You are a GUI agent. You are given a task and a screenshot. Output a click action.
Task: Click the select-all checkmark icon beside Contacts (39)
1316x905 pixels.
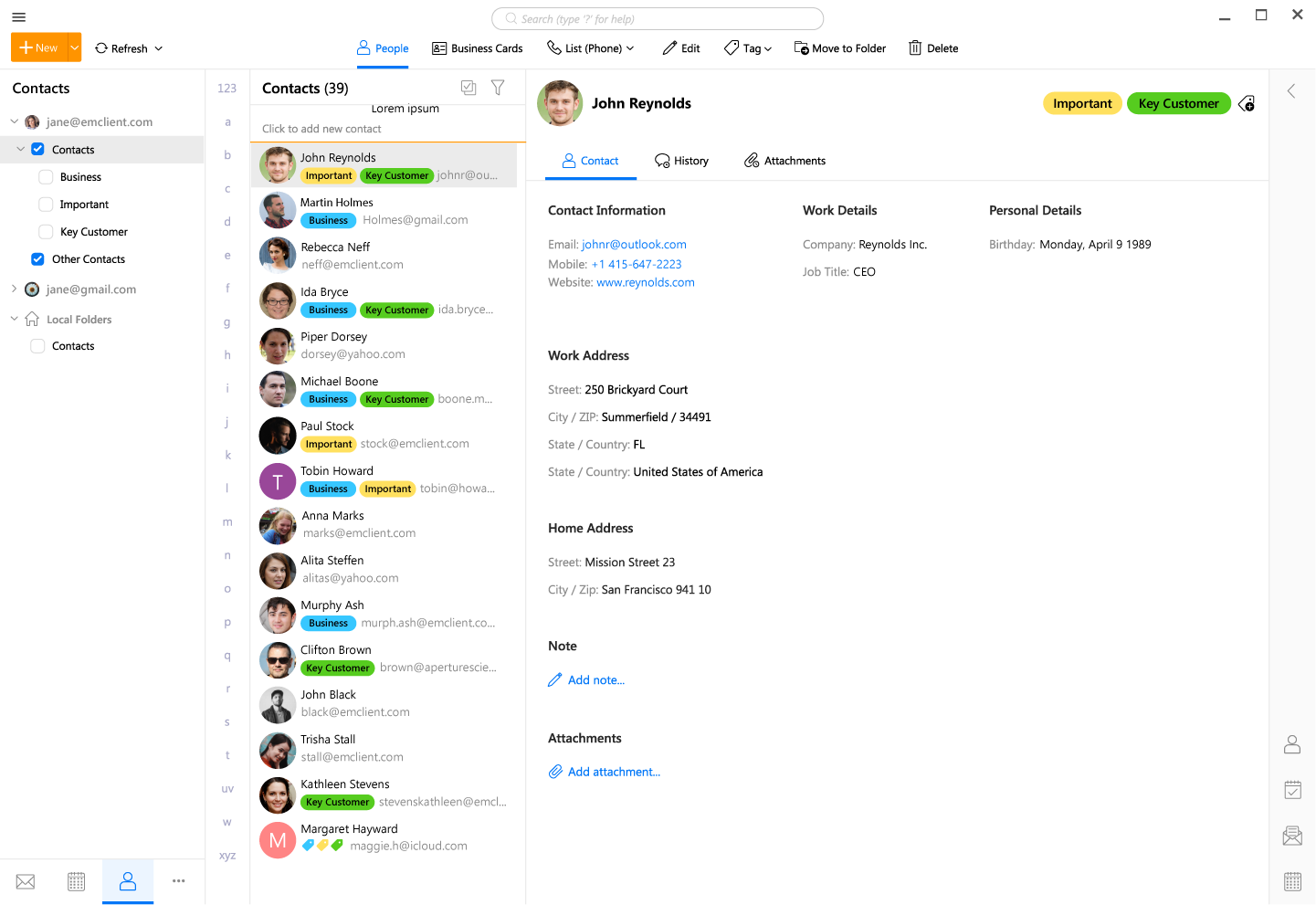pyautogui.click(x=468, y=88)
